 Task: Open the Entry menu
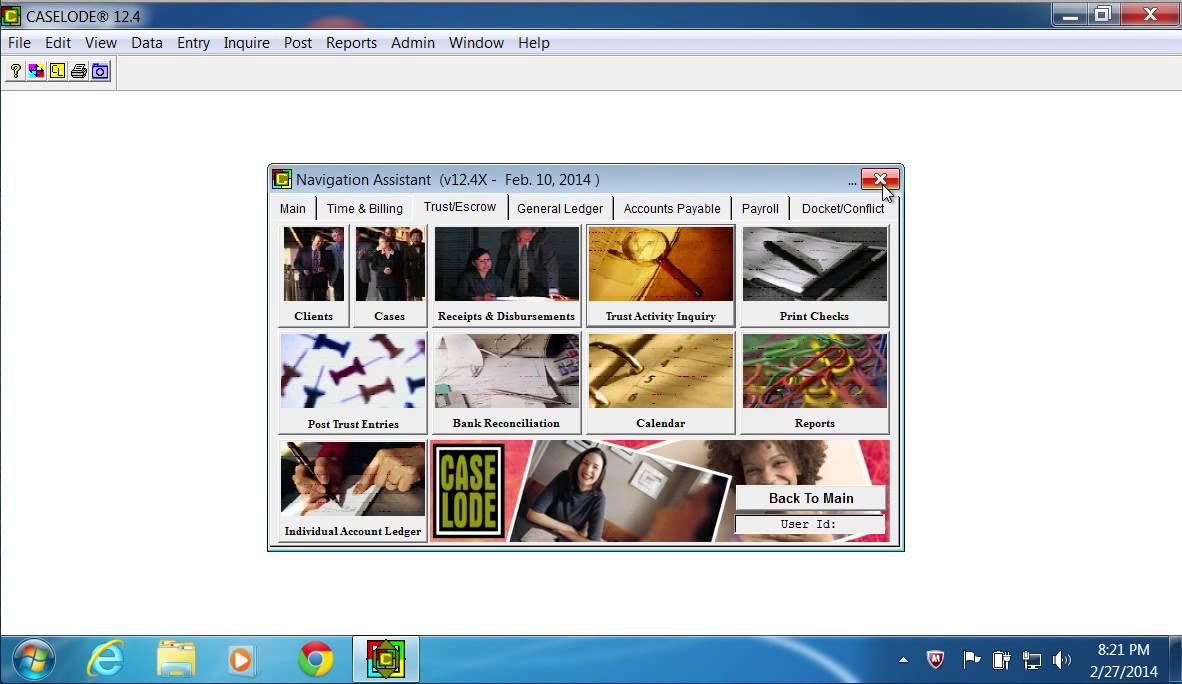click(194, 43)
